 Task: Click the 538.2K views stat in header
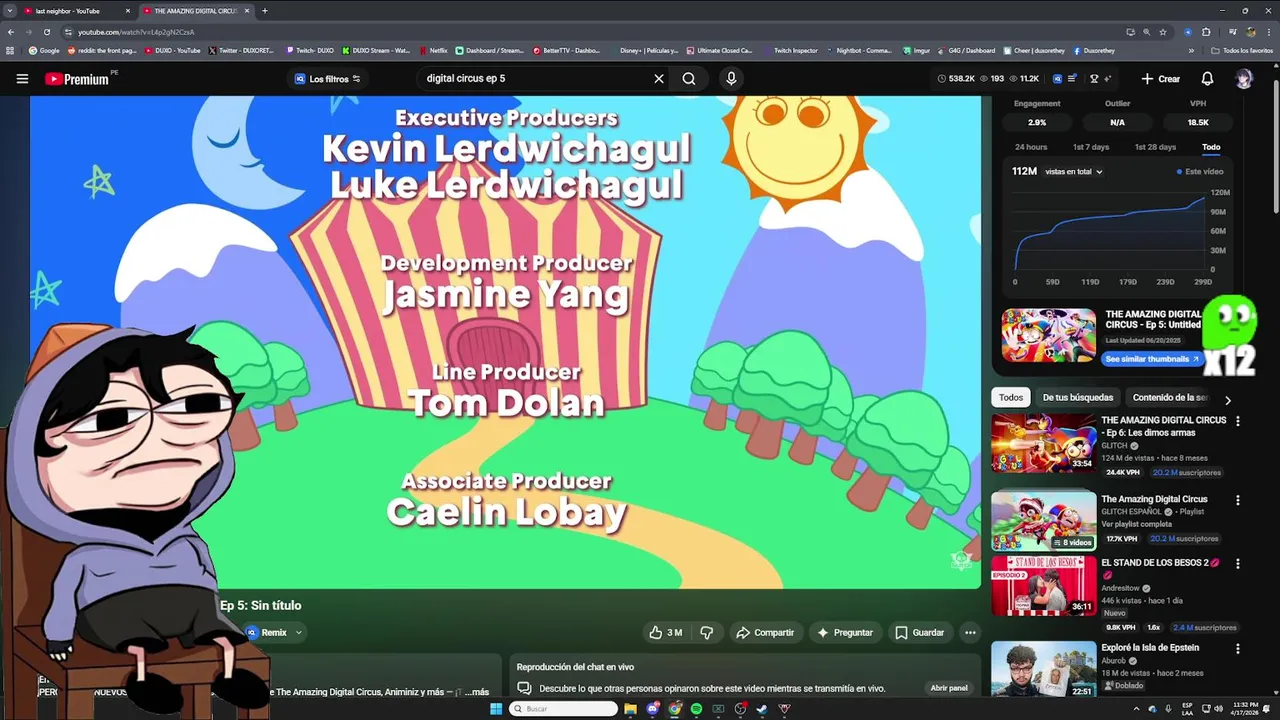956,78
